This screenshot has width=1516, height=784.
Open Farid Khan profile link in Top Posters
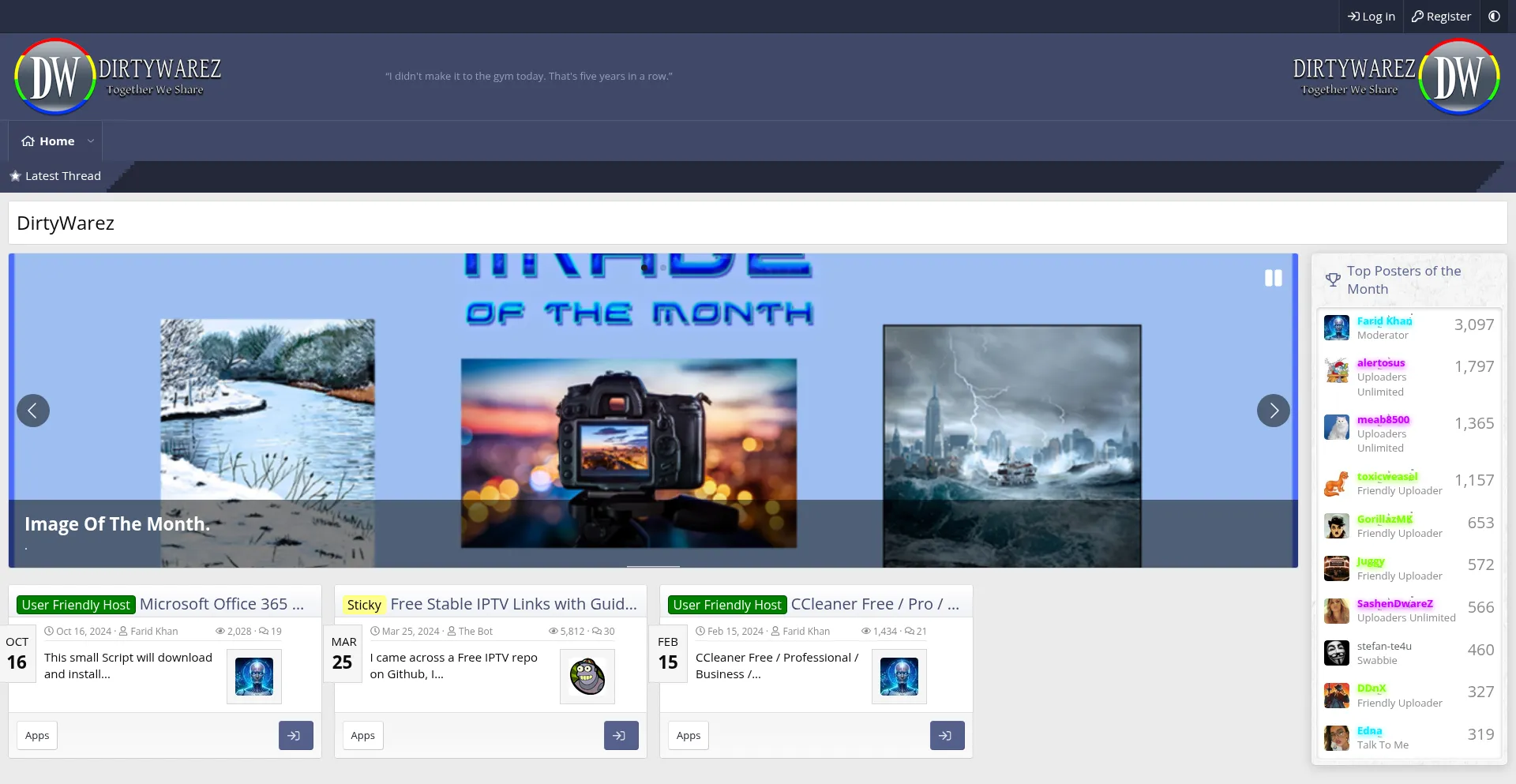pyautogui.click(x=1384, y=321)
